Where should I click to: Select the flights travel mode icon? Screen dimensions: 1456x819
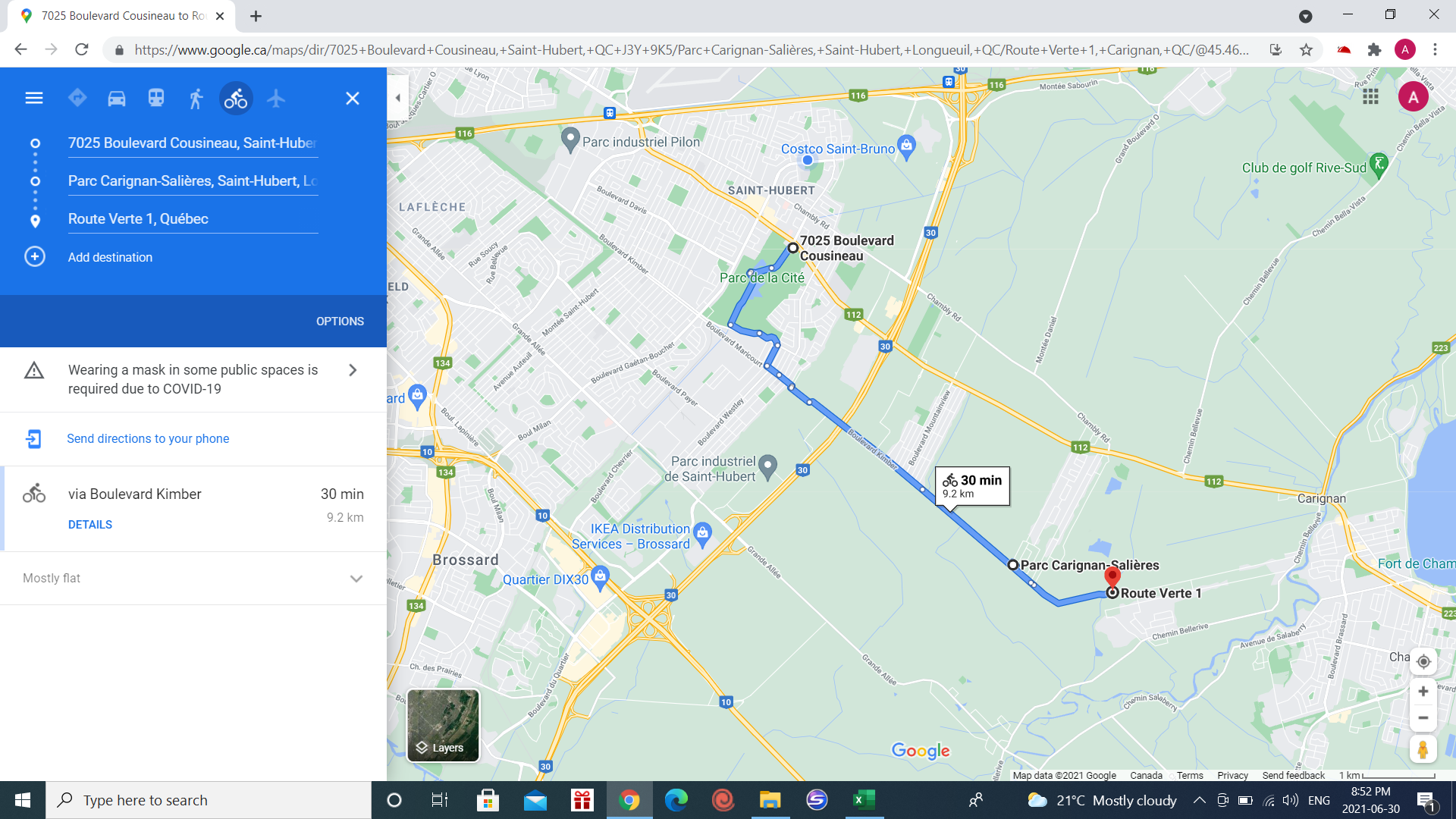(276, 99)
